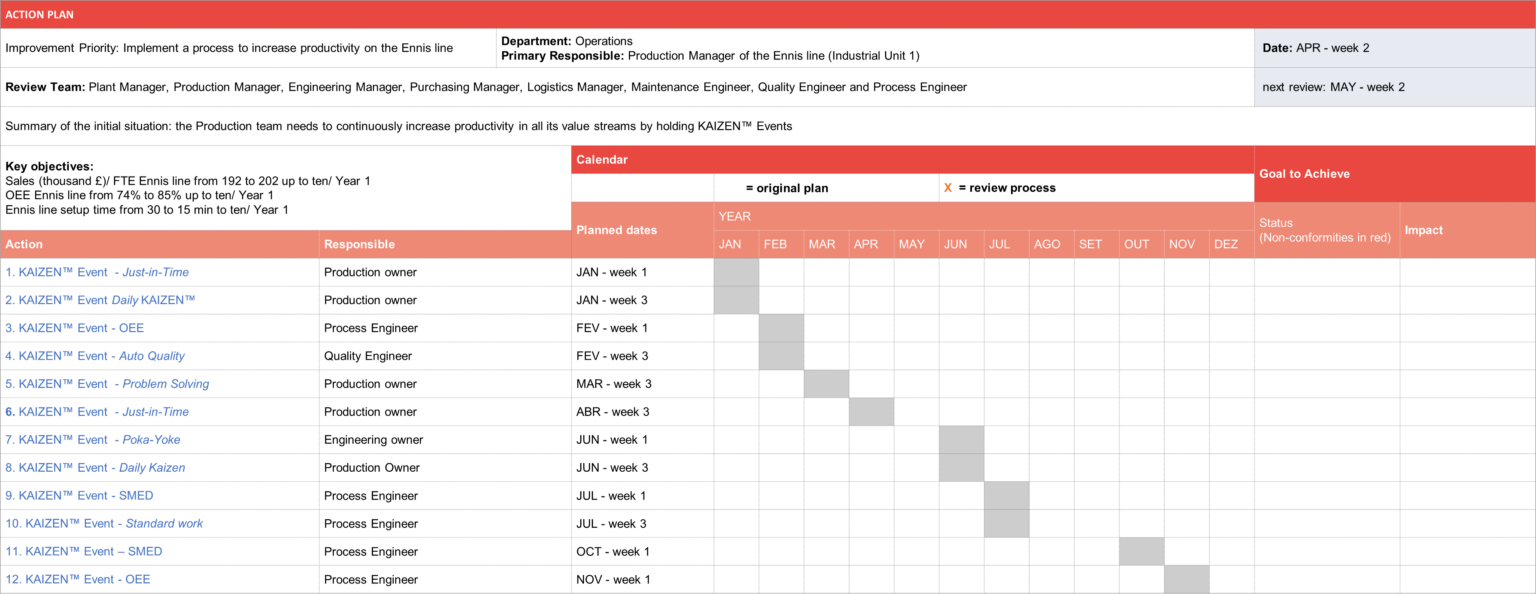Image resolution: width=1536 pixels, height=594 pixels.
Task: Open the "KAIZEN Event - Auto Quality" link
Action: click(x=95, y=356)
